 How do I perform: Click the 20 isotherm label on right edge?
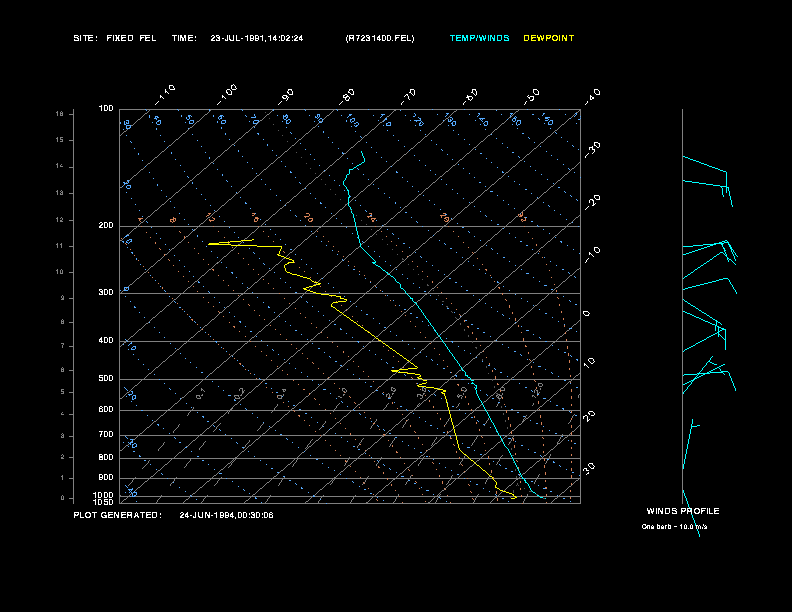point(589,416)
